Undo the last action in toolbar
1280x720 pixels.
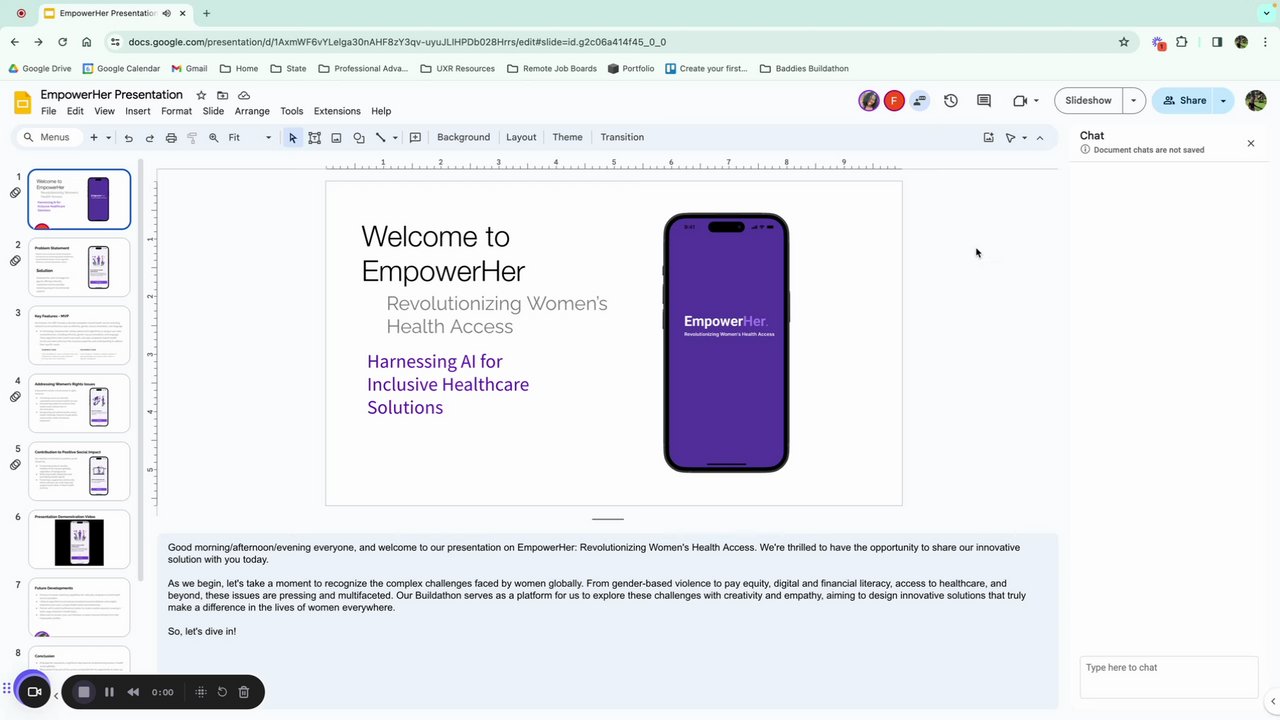pos(128,138)
